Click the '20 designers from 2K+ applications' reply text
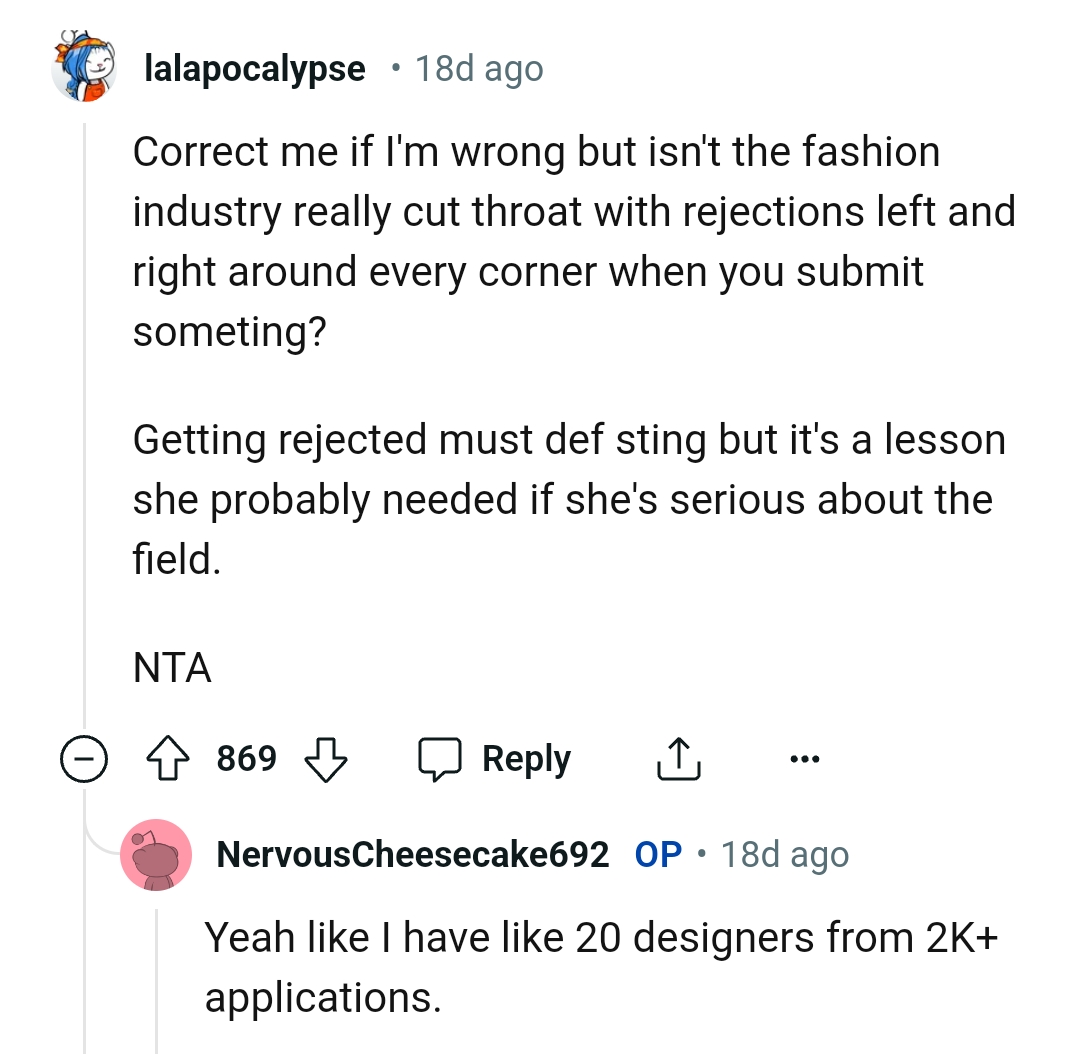 coord(602,967)
